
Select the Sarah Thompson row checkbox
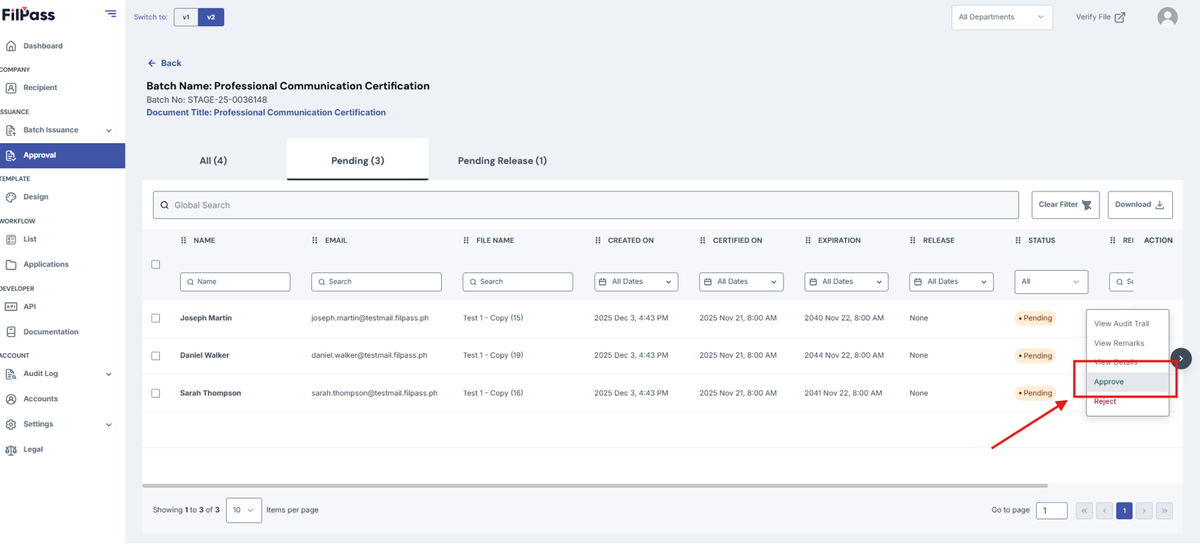click(x=155, y=393)
